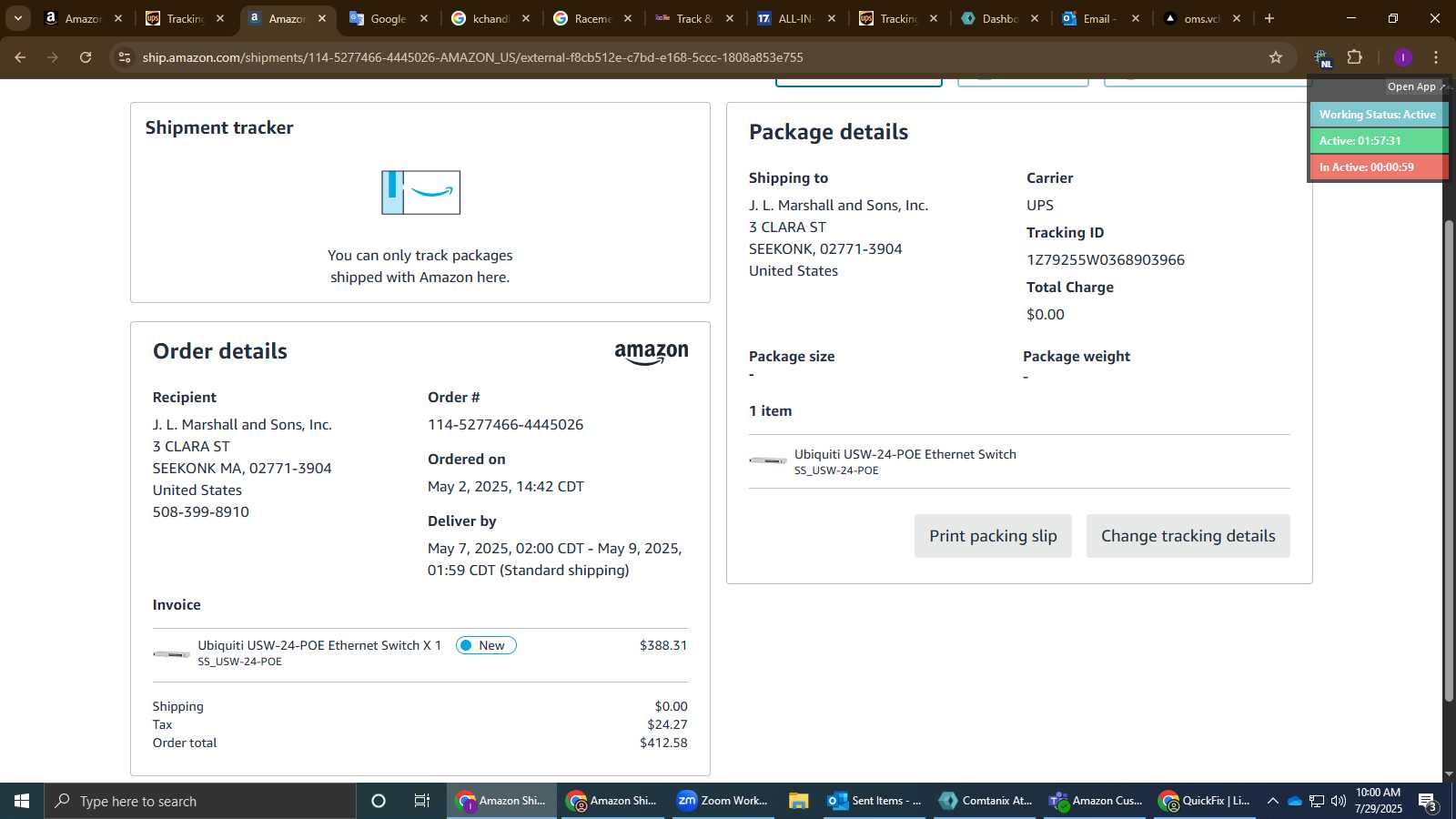1456x819 pixels.
Task: Click the page vertical scrollbar
Action: click(x=1449, y=460)
